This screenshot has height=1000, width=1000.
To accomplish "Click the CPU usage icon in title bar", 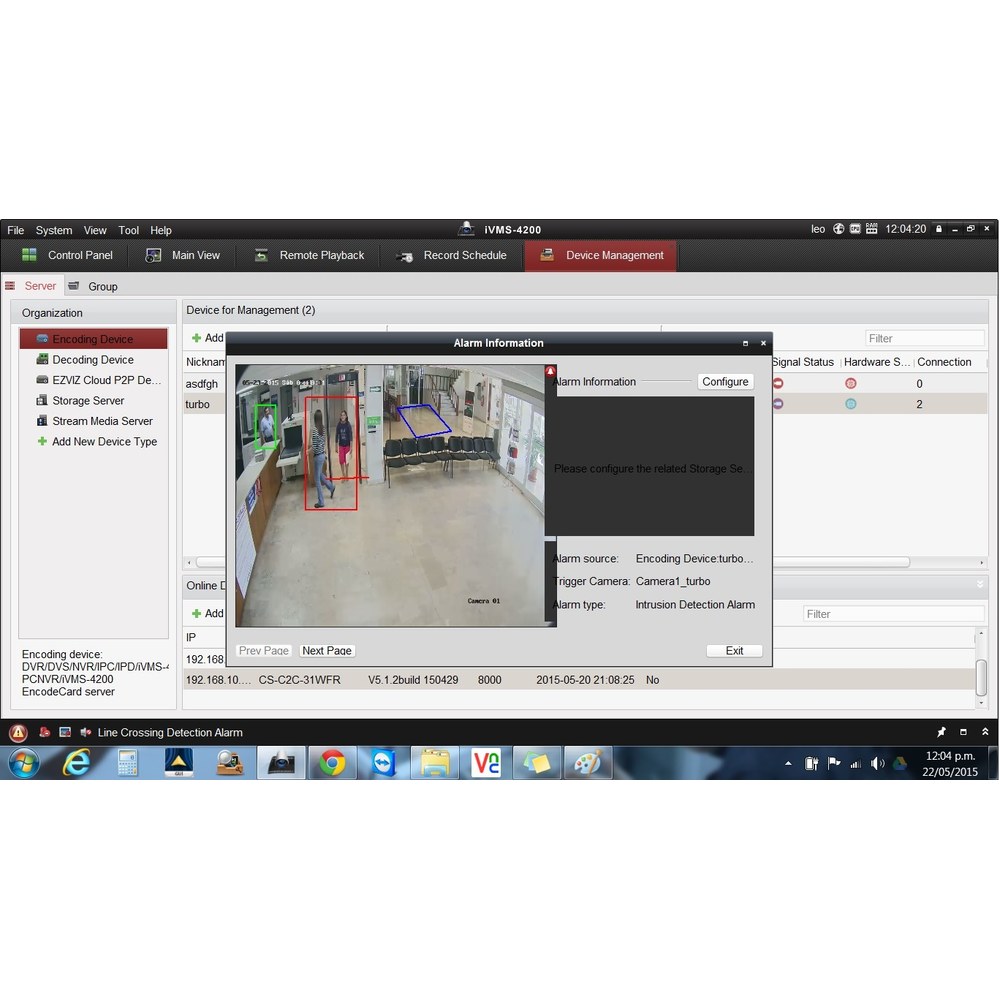I will pos(855,229).
